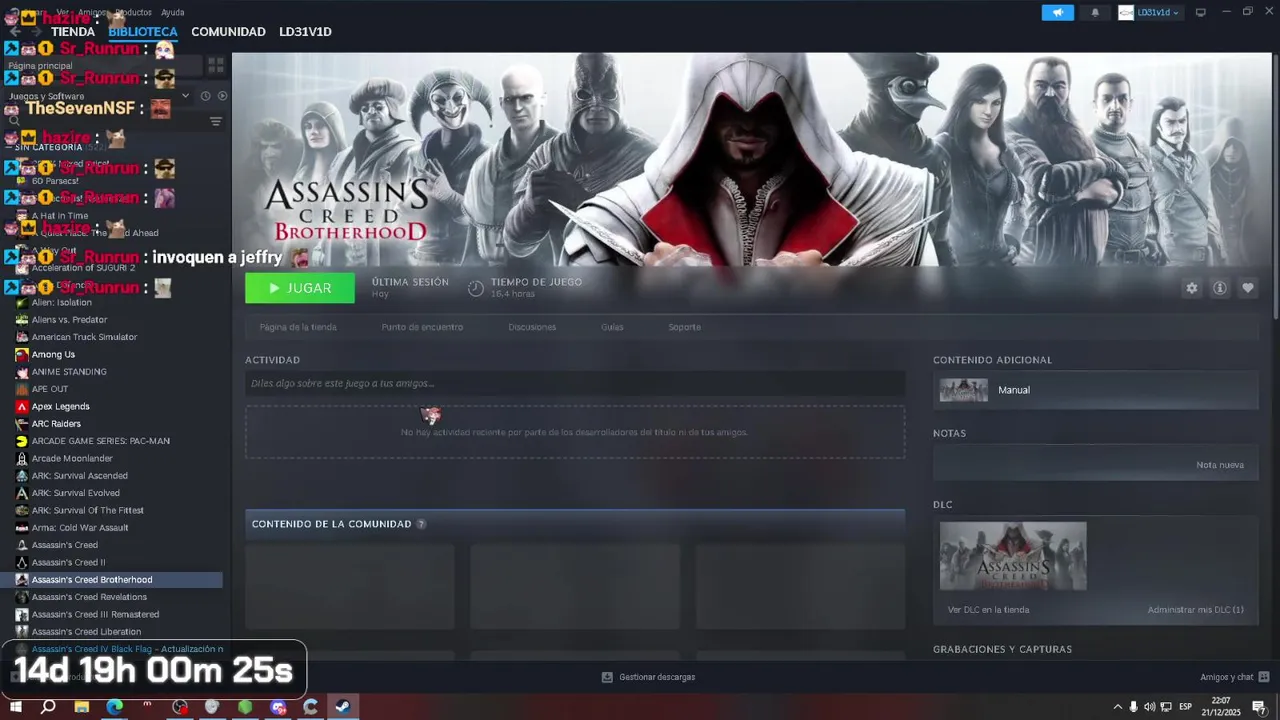Select ANIME STANDING in library
The width and height of the screenshot is (1280, 720).
tap(69, 371)
